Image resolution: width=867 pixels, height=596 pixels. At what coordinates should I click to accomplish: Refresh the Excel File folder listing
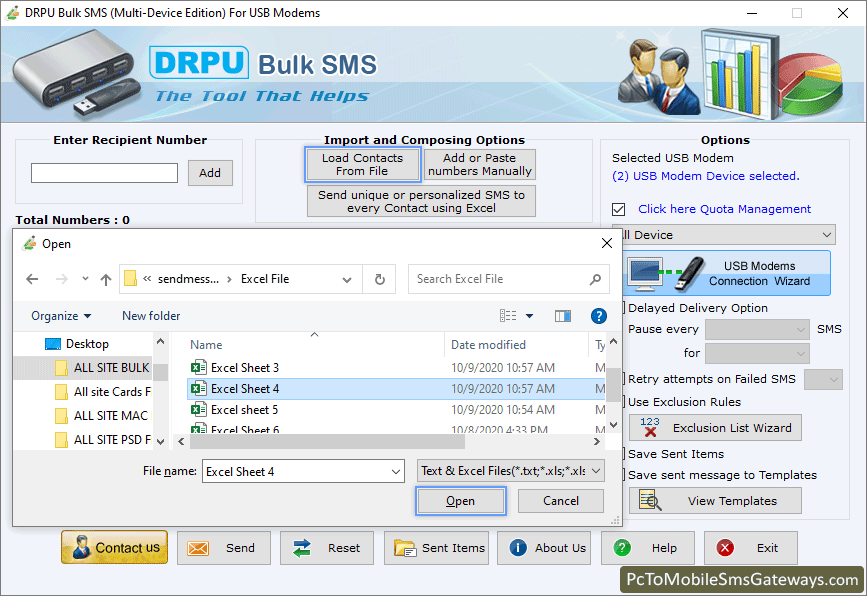pos(379,279)
